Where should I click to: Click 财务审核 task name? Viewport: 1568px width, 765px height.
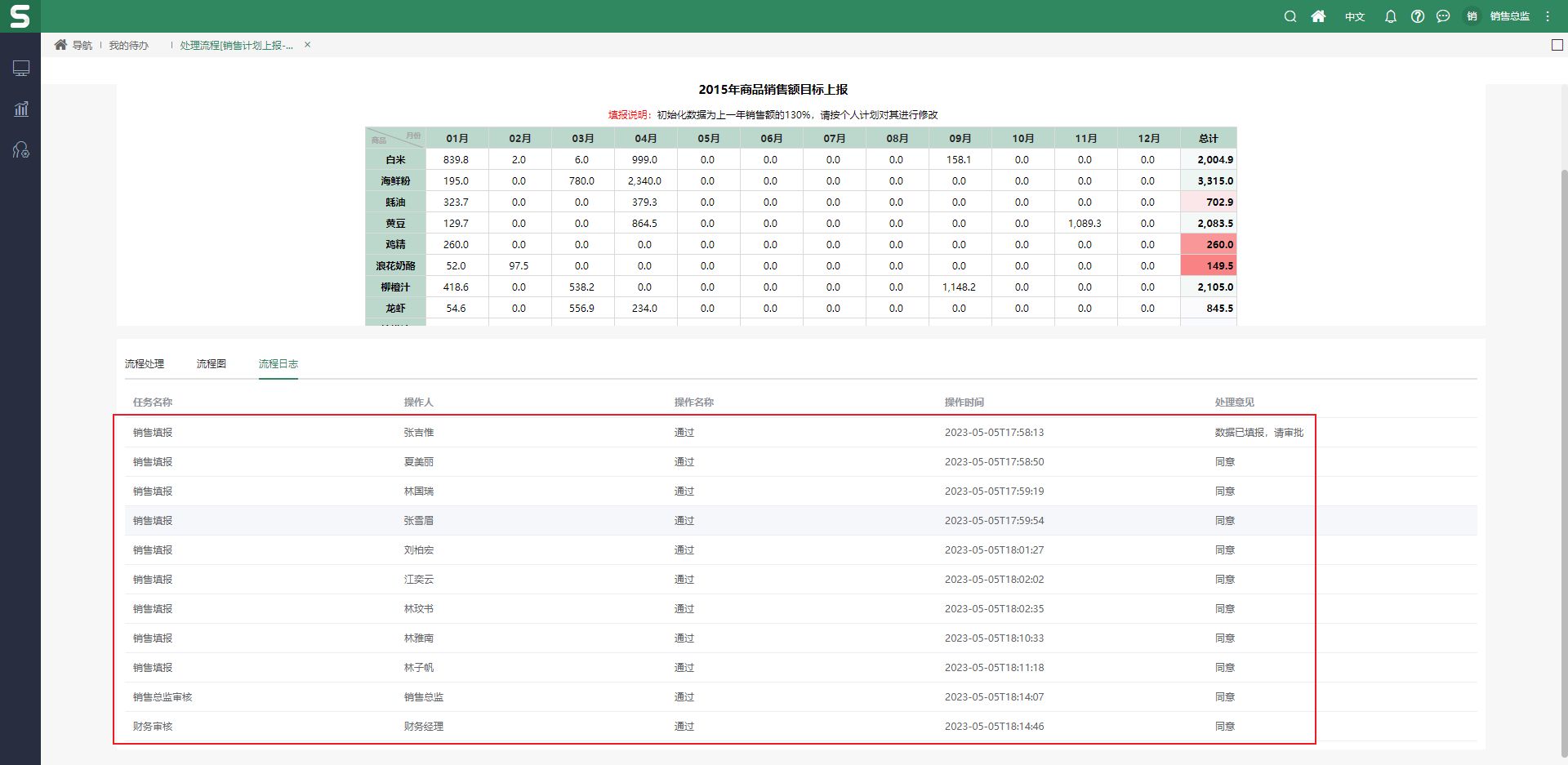pyautogui.click(x=153, y=727)
